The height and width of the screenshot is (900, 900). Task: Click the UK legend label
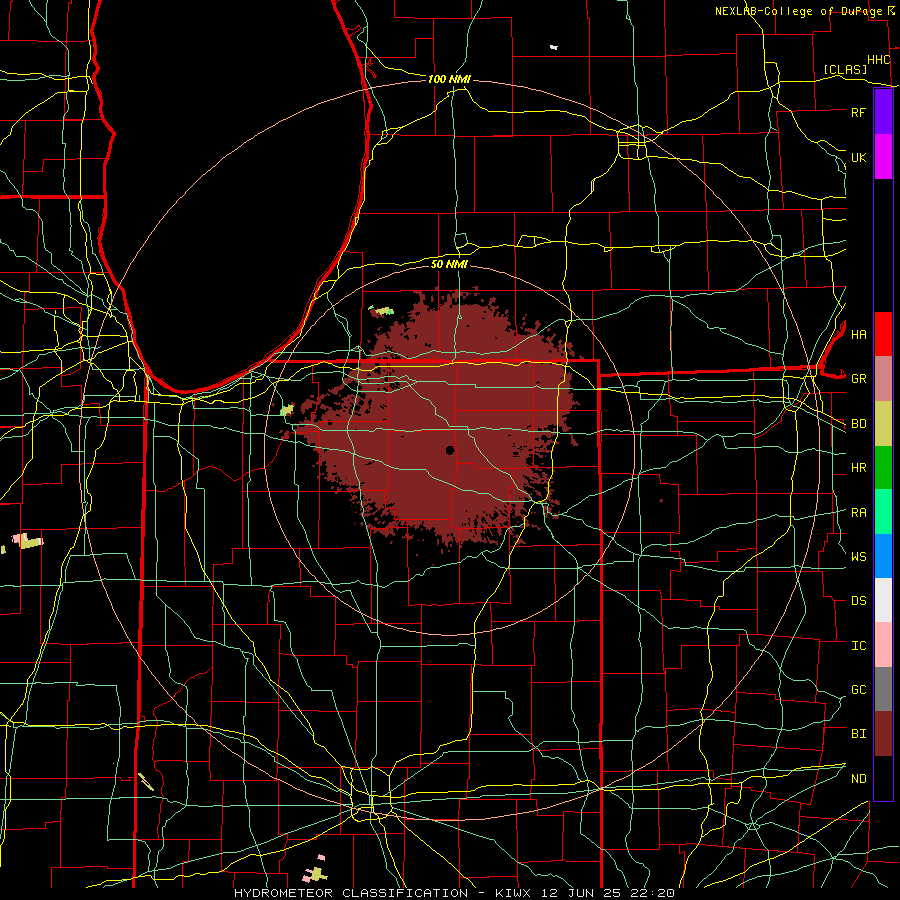[858, 157]
